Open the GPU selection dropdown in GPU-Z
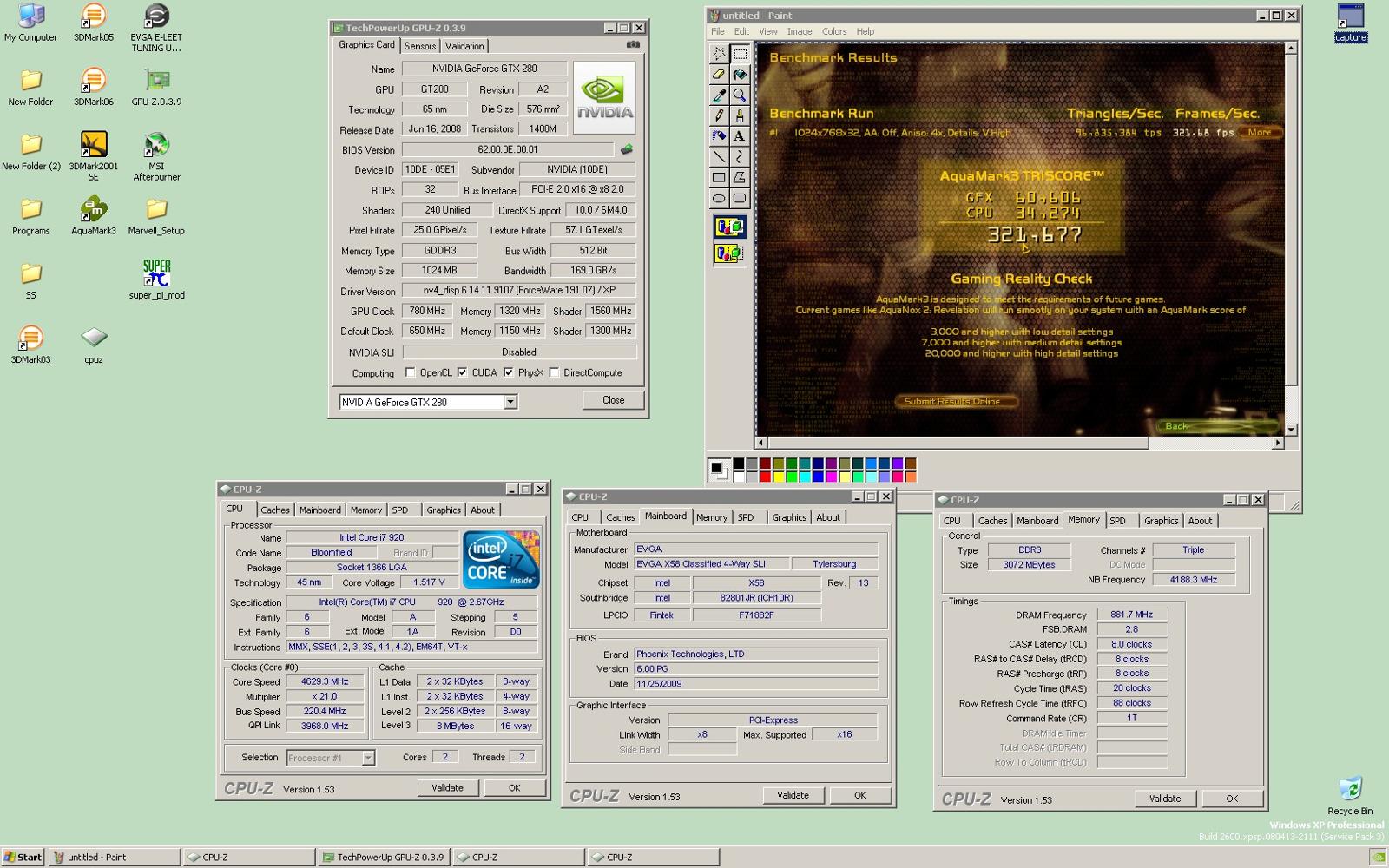The height and width of the screenshot is (868, 1389). pos(510,402)
